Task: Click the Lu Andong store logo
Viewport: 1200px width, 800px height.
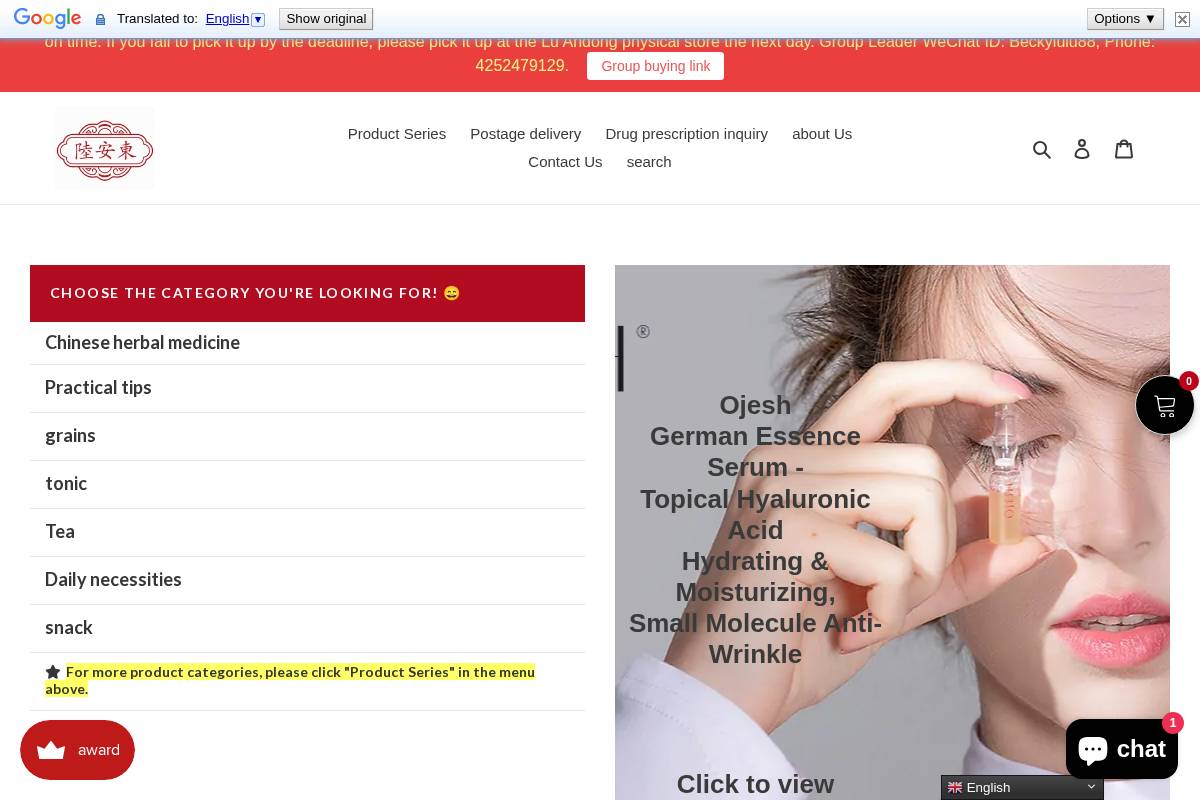Action: tap(104, 148)
